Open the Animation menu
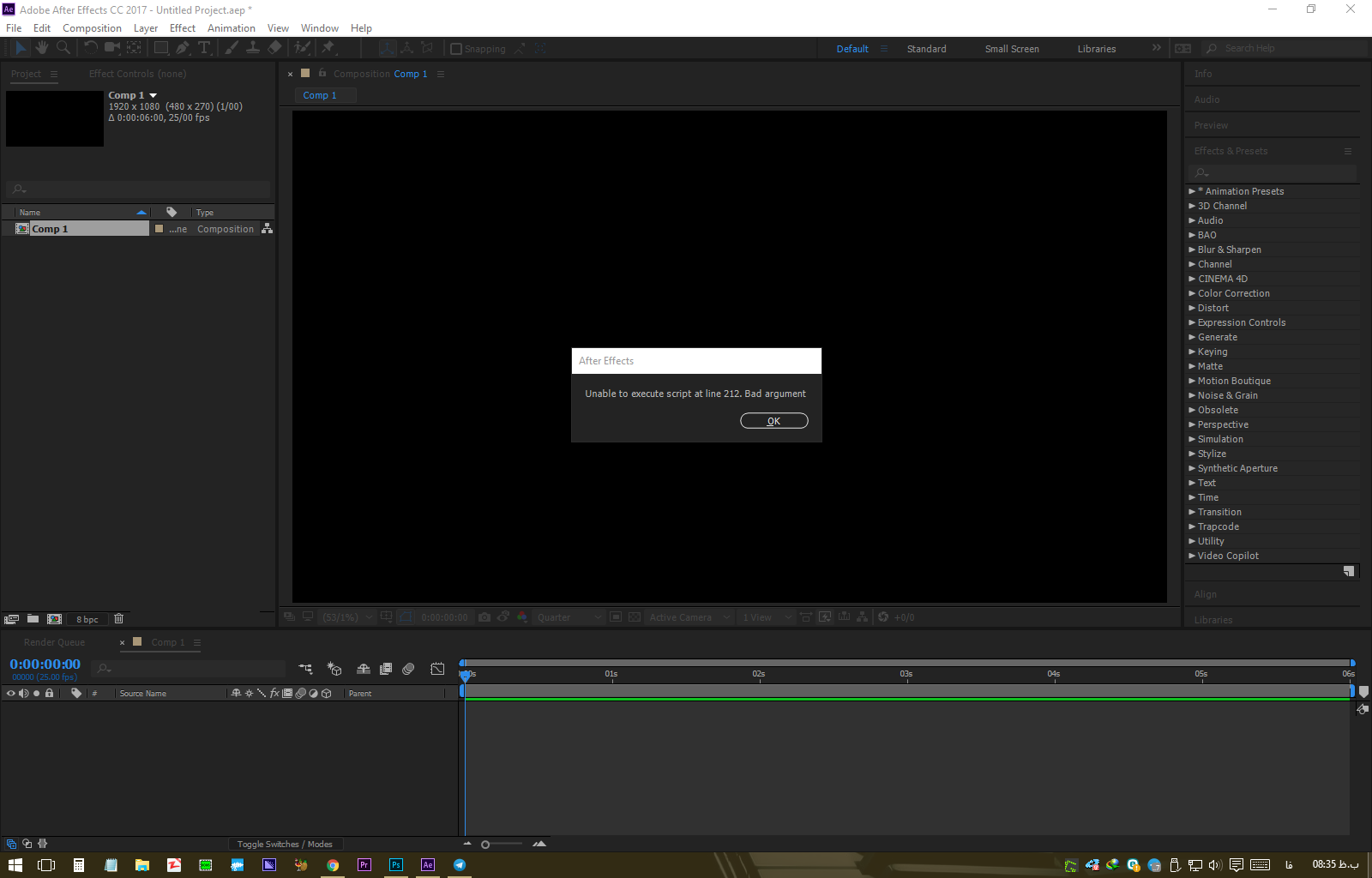The width and height of the screenshot is (1372, 878). coord(232,28)
